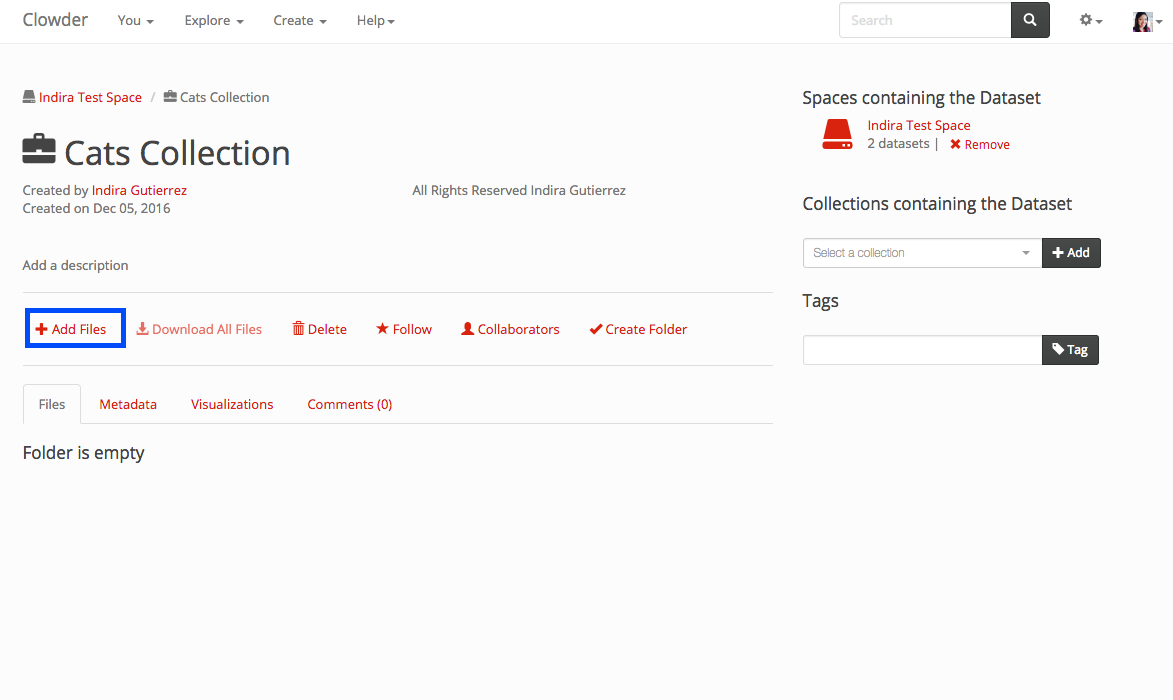Delete the Cats Collection dataset
The height and width of the screenshot is (700, 1173).
pos(319,329)
